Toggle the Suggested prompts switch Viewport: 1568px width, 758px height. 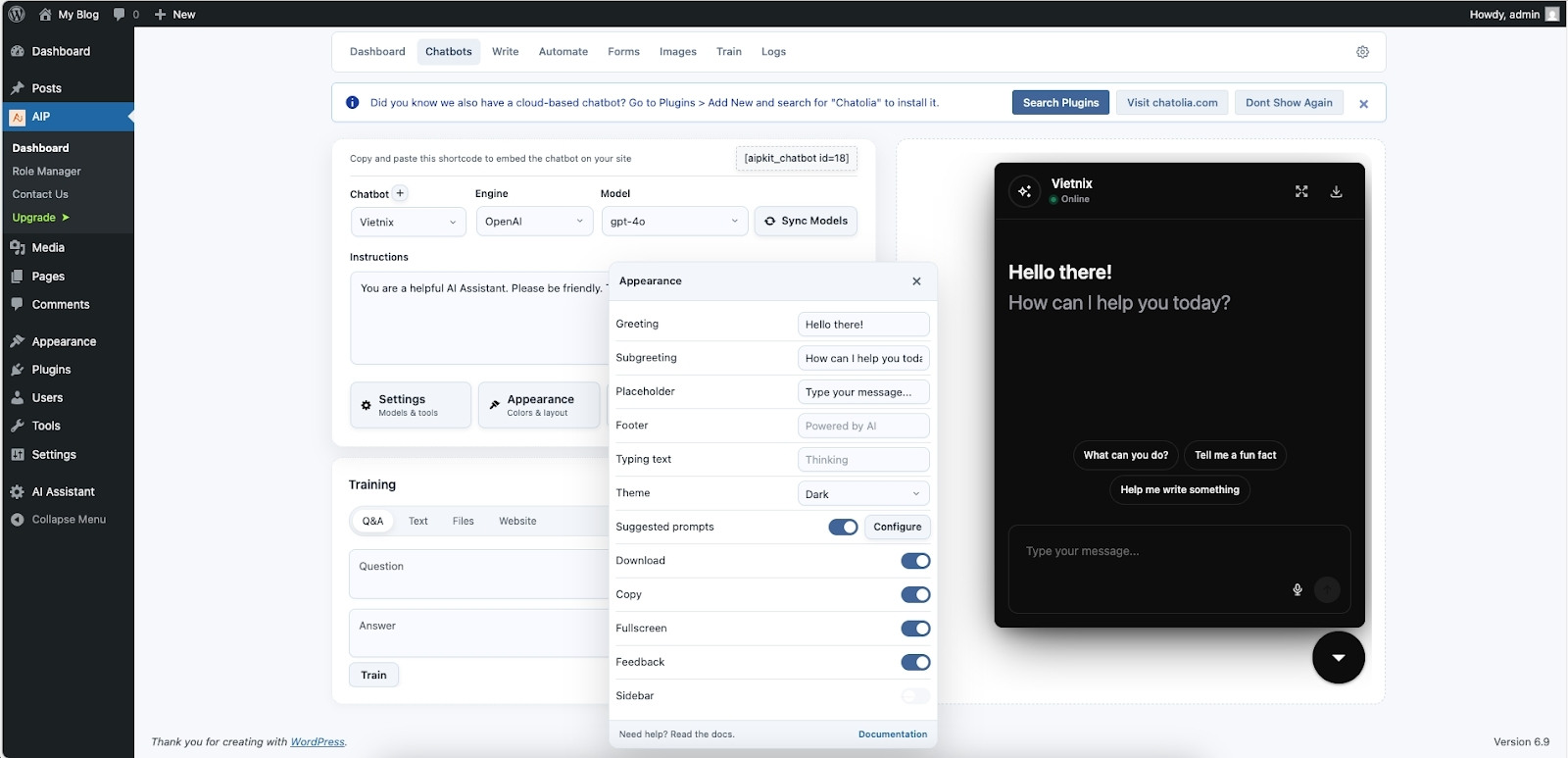click(843, 528)
